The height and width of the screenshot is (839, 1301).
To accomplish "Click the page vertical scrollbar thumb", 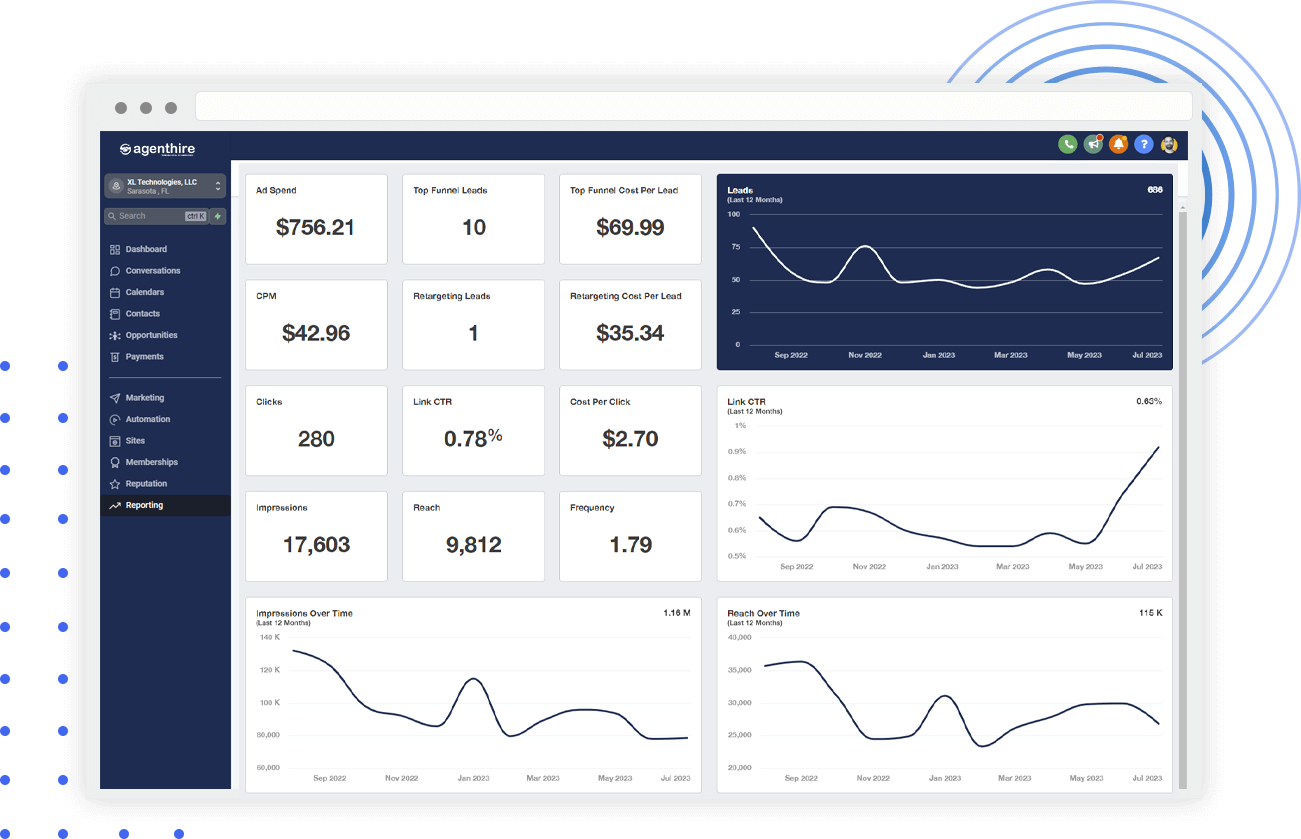I will click(1182, 500).
